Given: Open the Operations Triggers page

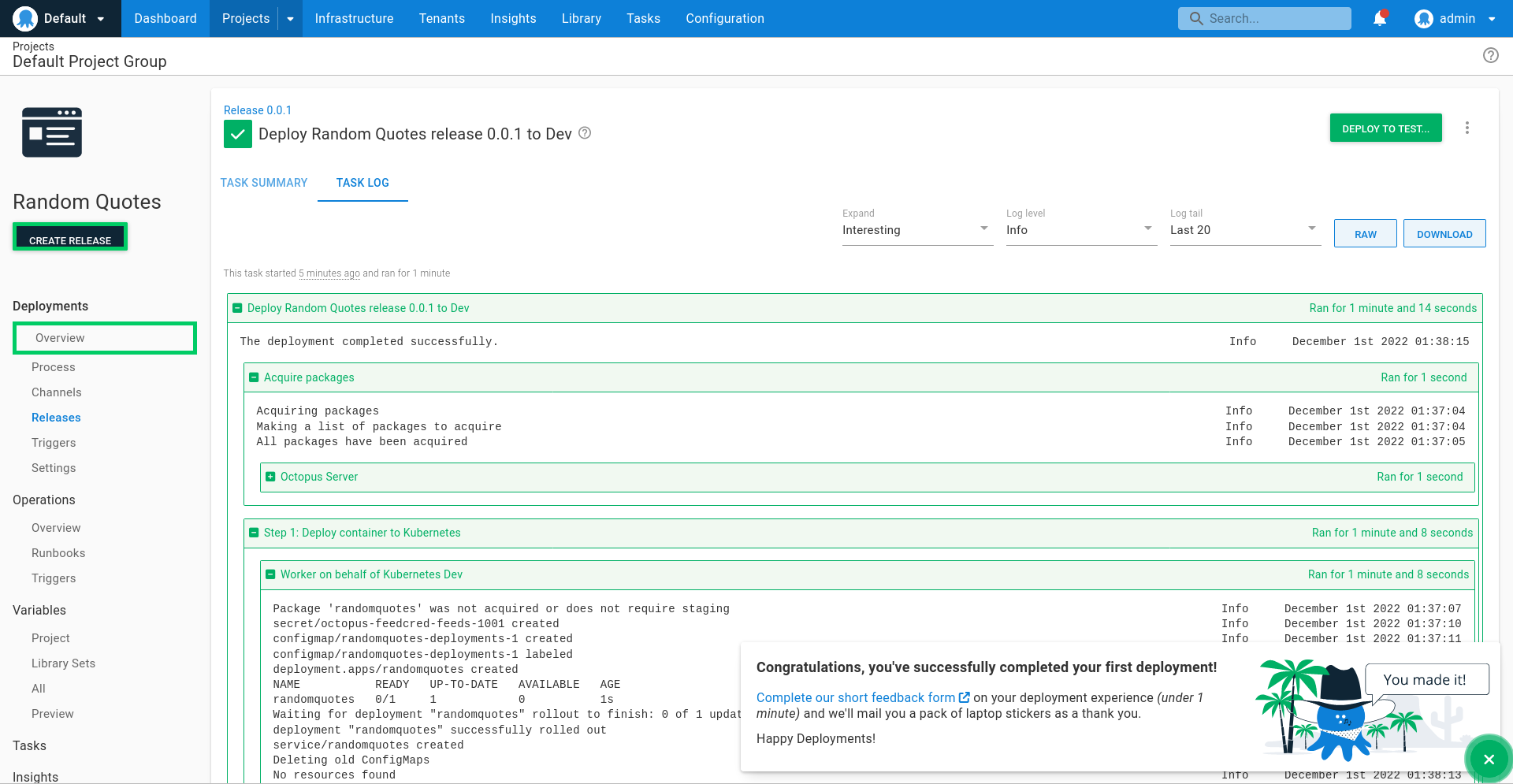Looking at the screenshot, I should tap(54, 578).
